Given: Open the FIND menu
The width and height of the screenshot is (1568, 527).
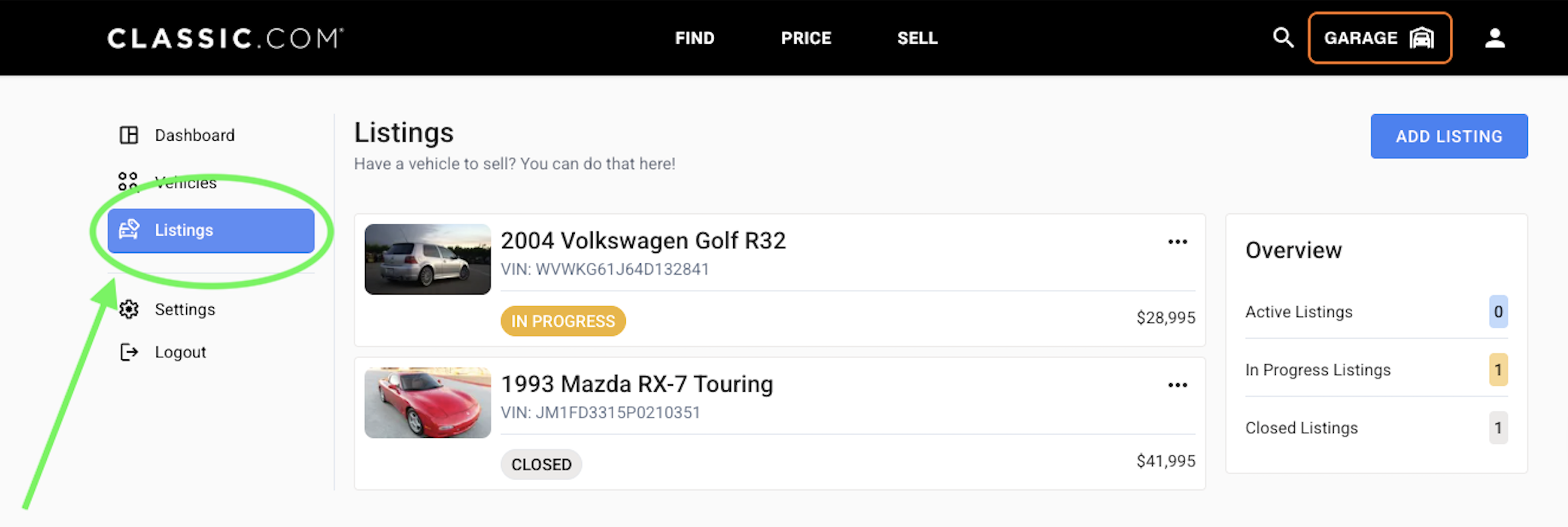Looking at the screenshot, I should point(694,38).
